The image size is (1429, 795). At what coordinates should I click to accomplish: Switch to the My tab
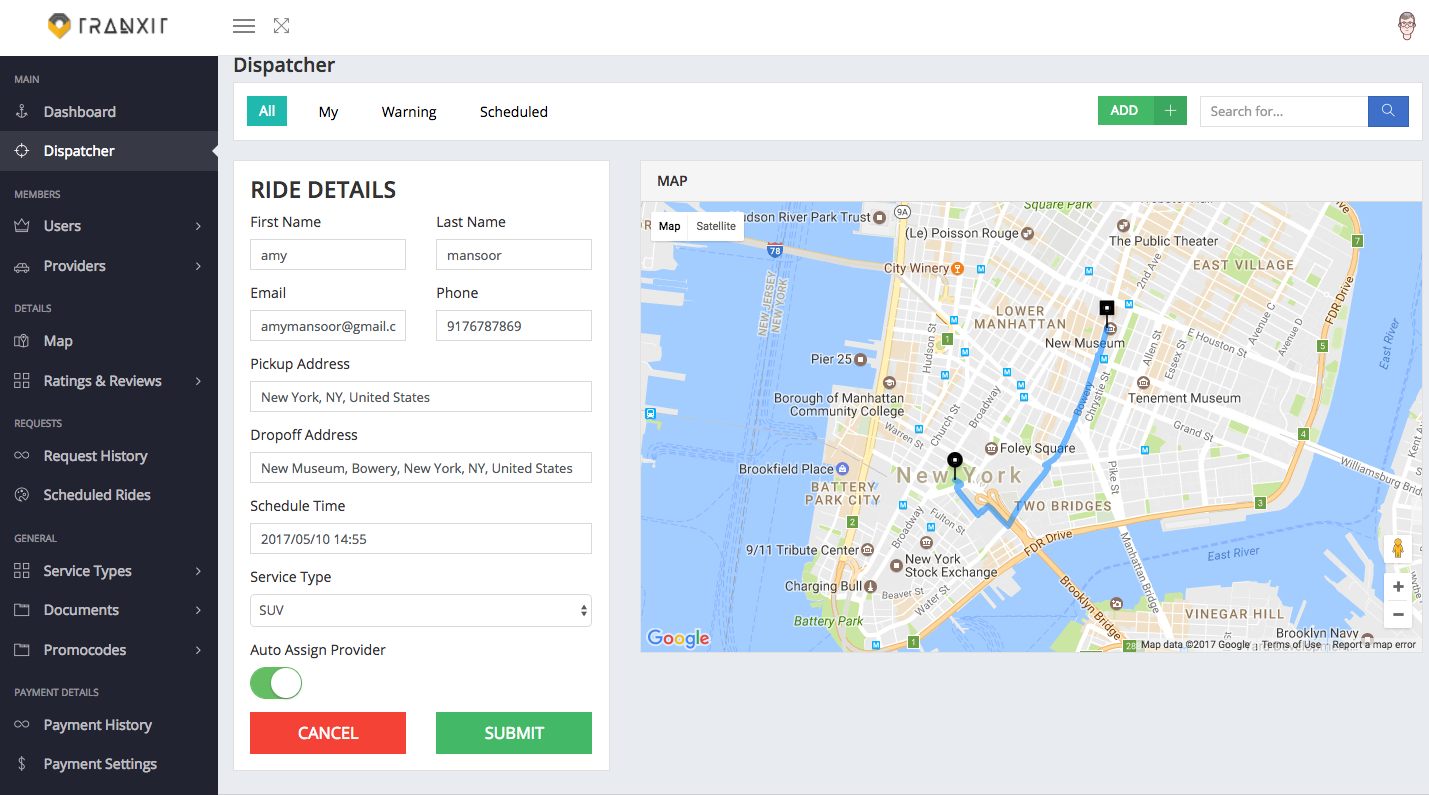(x=328, y=112)
